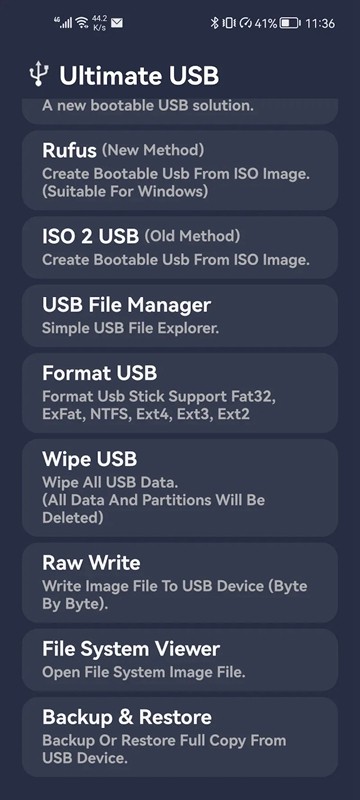Screen dimensions: 360x800
Task: Tap the Ultimate USB title text
Action: click(x=139, y=76)
